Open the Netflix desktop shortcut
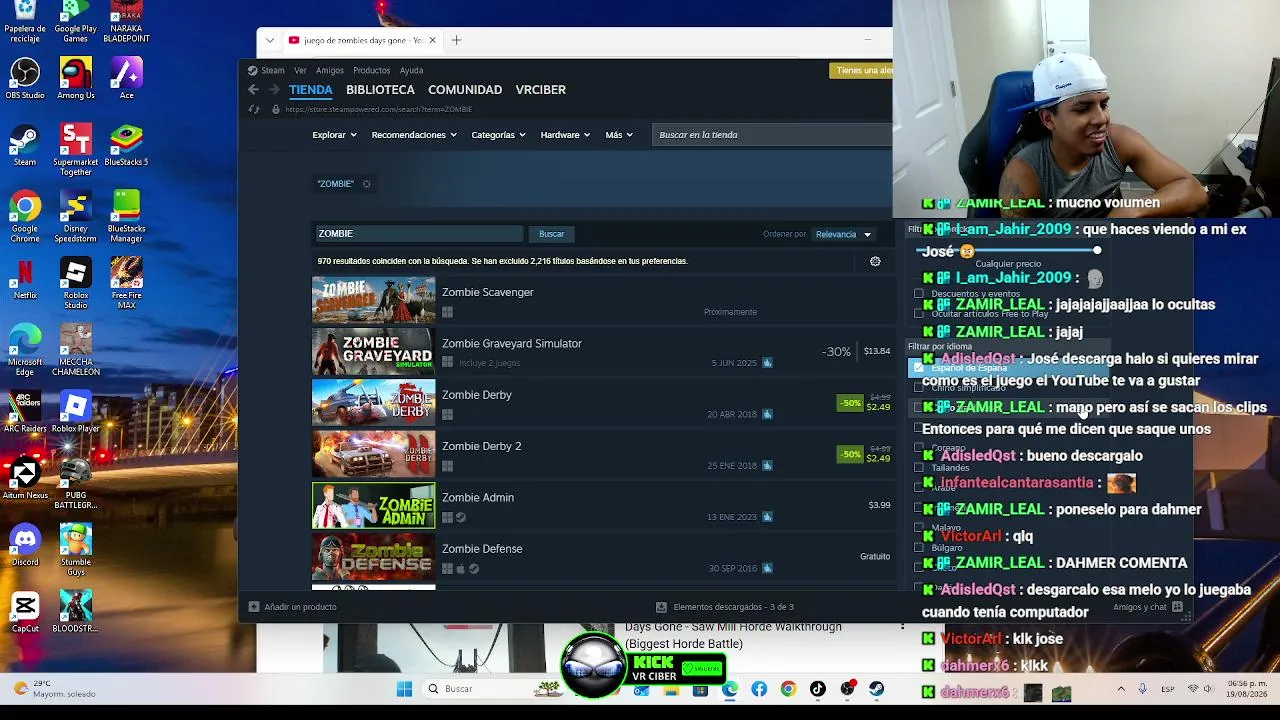This screenshot has width=1280, height=720. coord(25,279)
